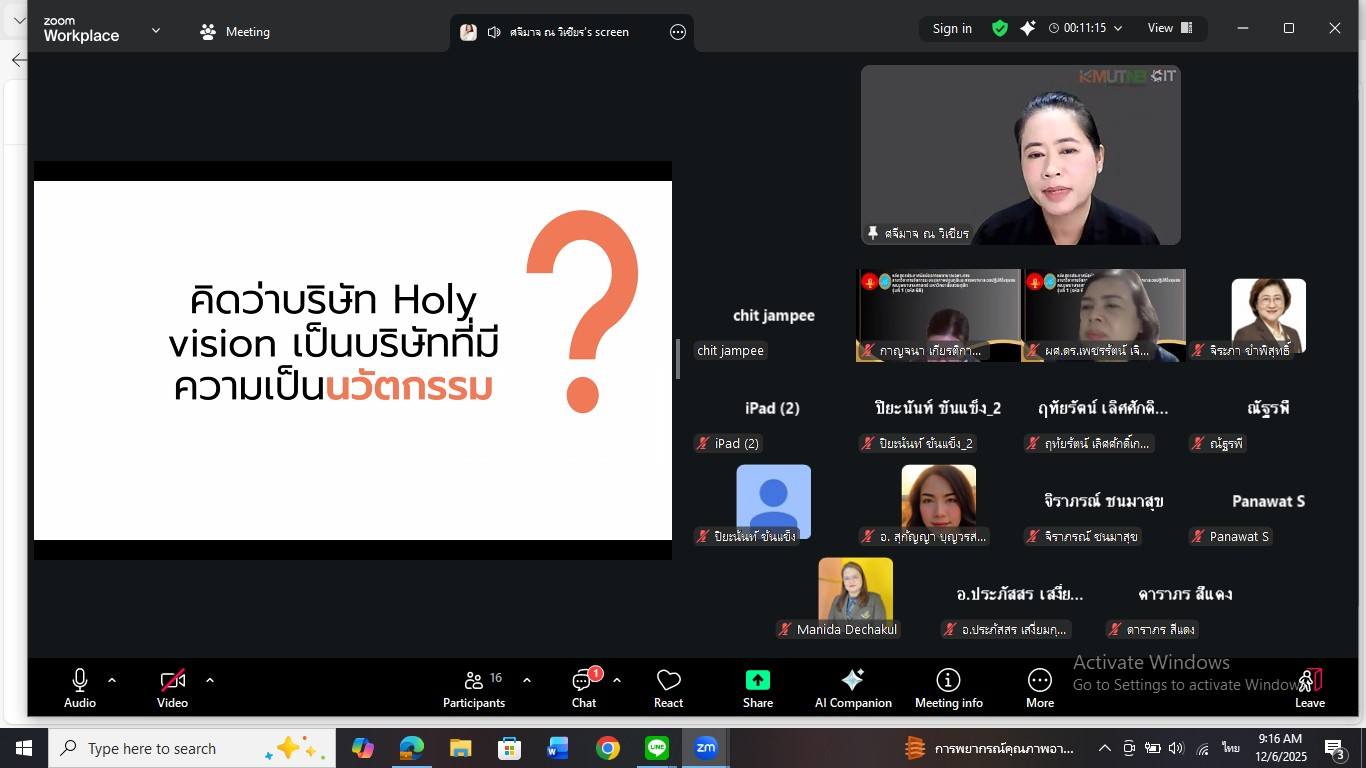1366x768 pixels.
Task: Click the Sign in button
Action: point(951,28)
